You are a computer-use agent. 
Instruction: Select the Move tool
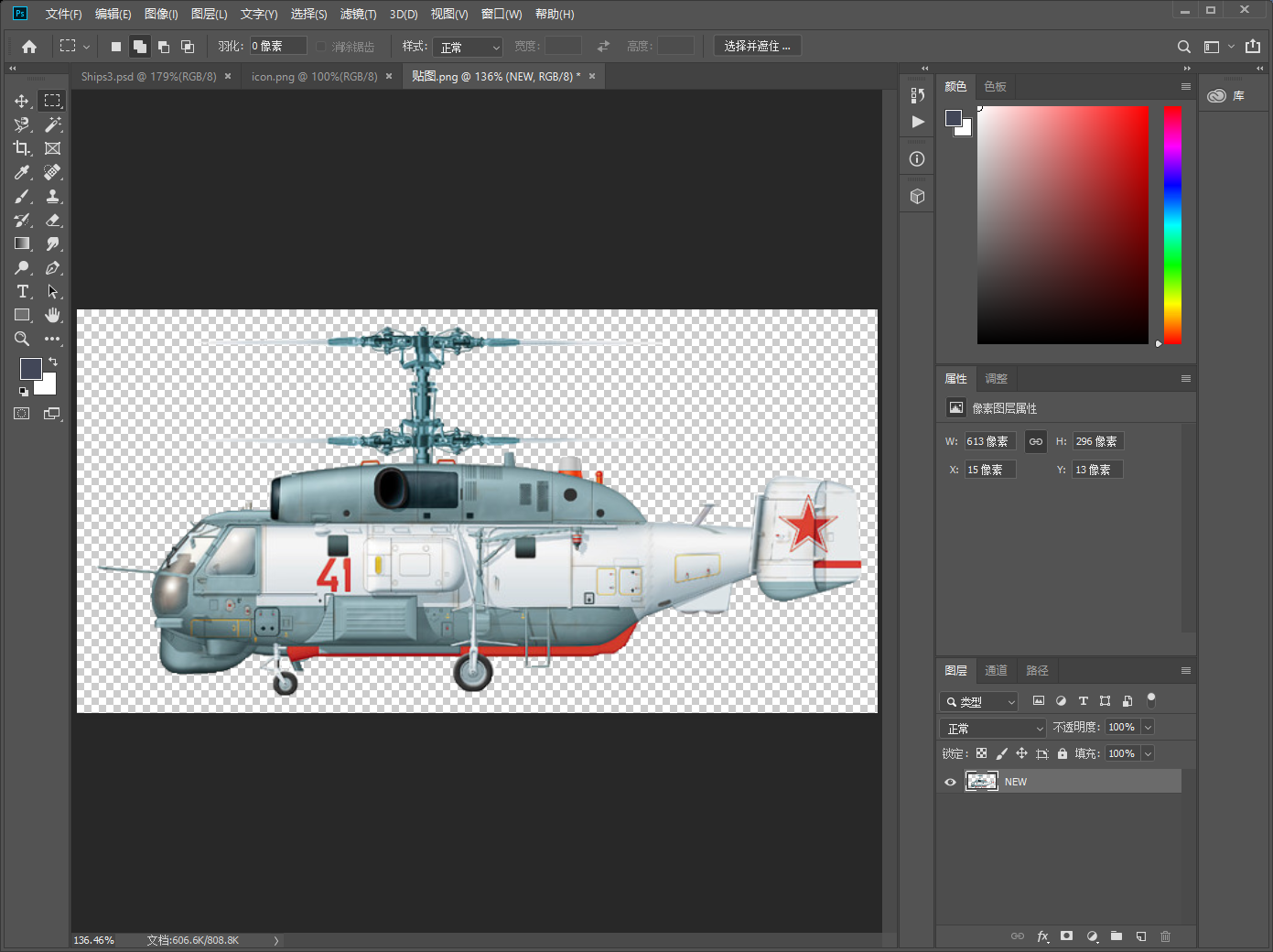click(x=22, y=101)
